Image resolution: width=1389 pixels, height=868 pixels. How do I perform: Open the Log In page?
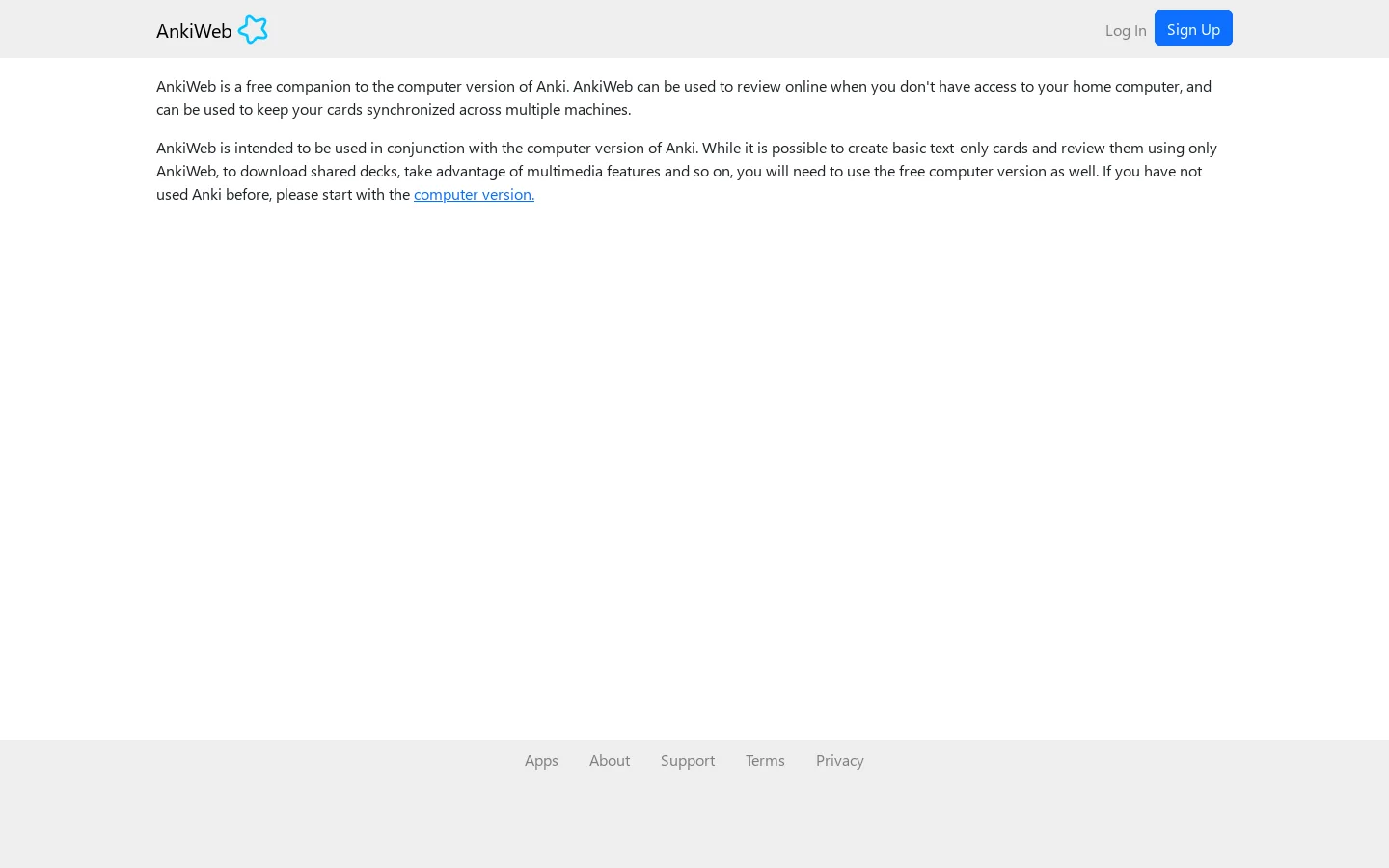point(1126,30)
